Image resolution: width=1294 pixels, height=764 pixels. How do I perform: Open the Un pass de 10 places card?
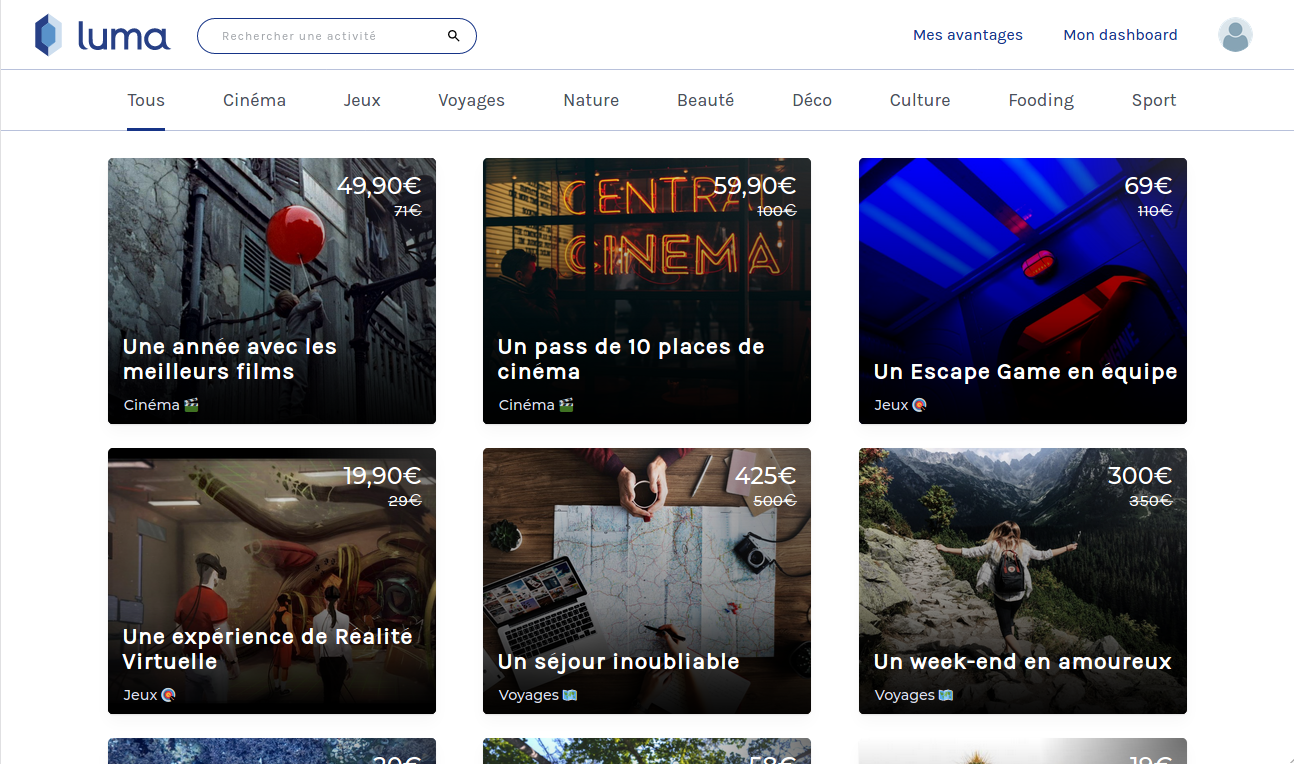(x=647, y=291)
